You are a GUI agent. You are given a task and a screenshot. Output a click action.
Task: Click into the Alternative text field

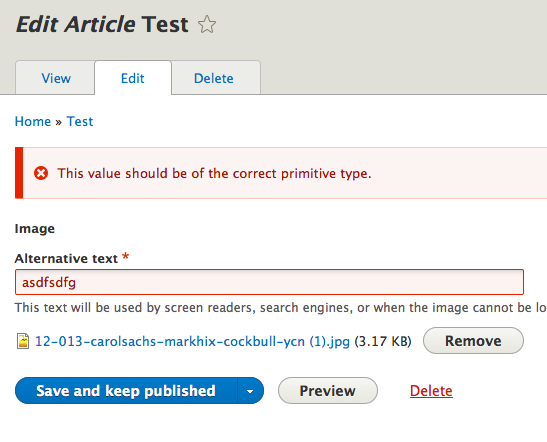click(269, 282)
